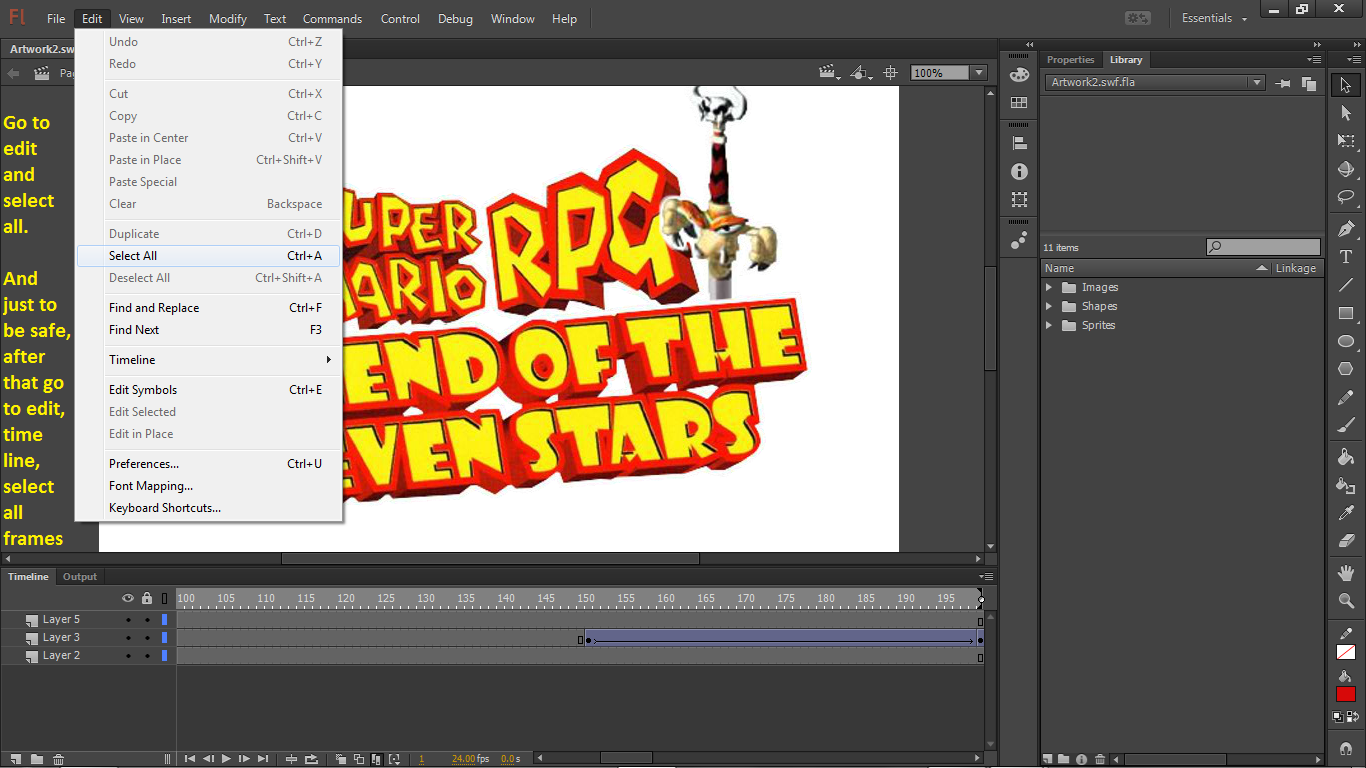The image size is (1366, 768).
Task: Open the Info panel icon
Action: [x=1019, y=171]
